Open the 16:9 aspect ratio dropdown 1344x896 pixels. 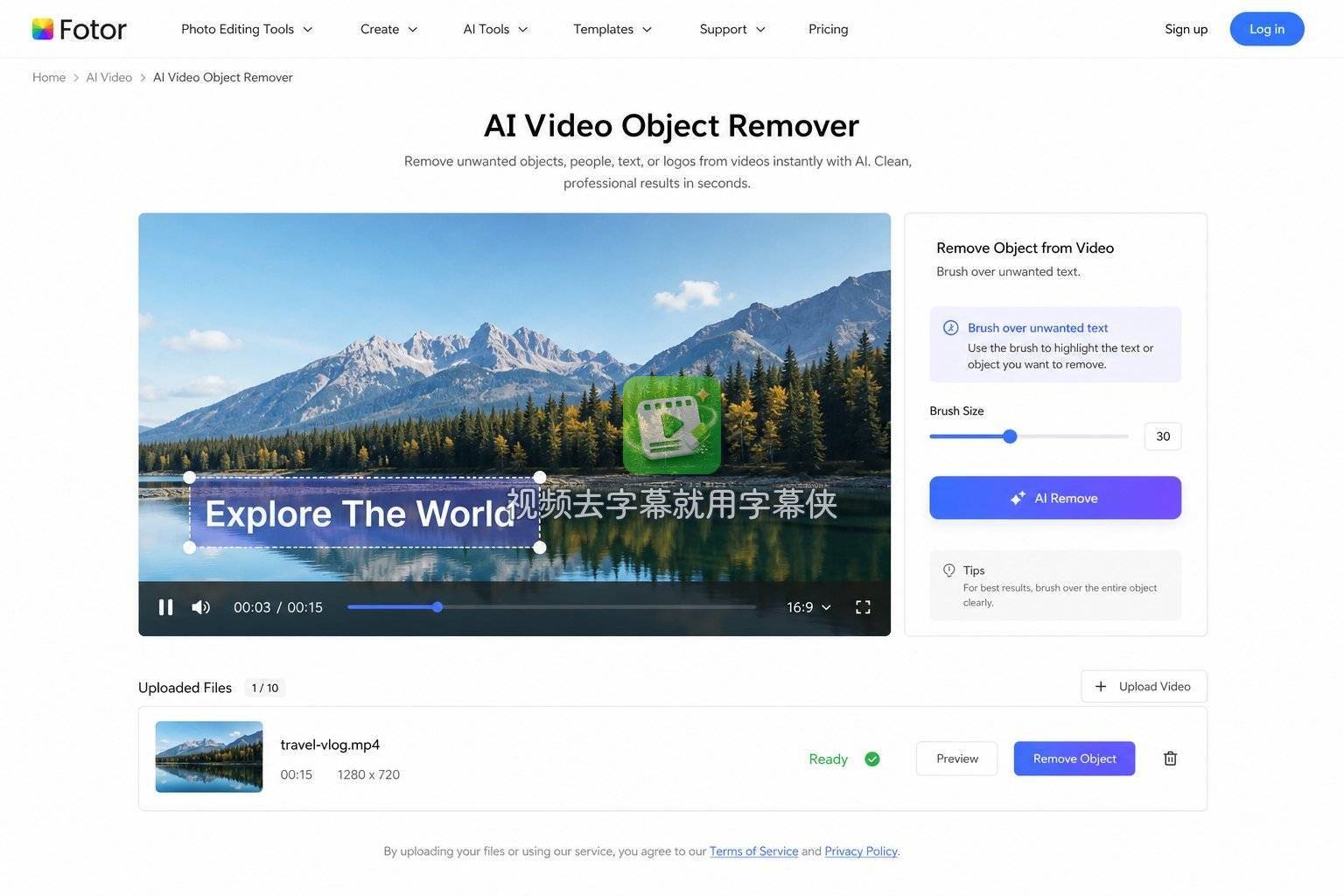point(808,607)
